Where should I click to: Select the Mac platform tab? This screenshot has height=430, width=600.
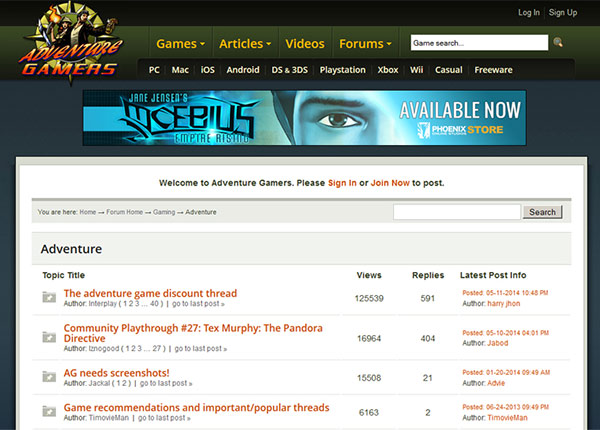point(180,70)
